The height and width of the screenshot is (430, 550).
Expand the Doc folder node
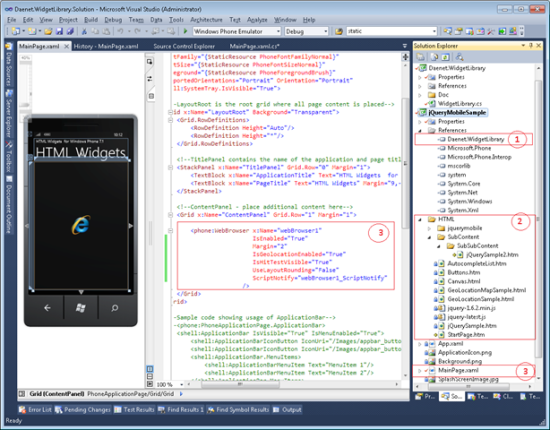tap(420, 95)
